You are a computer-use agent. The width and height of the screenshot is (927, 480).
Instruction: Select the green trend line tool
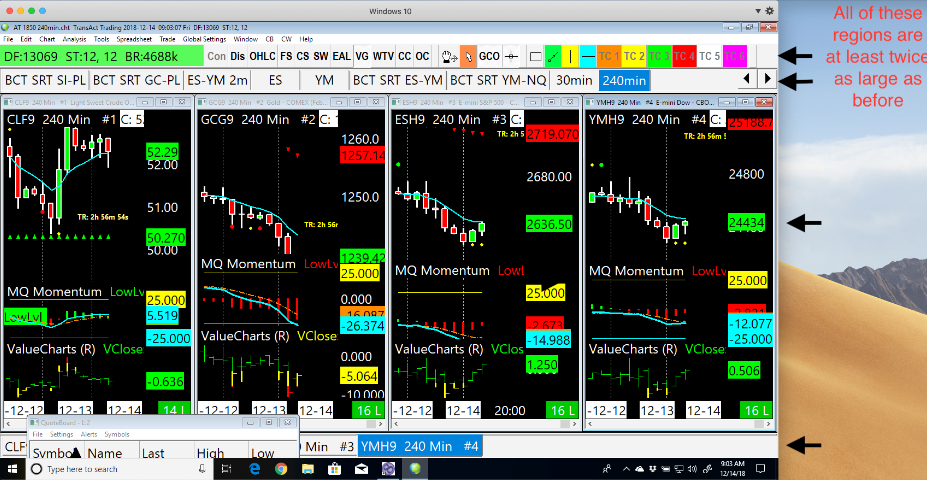[x=553, y=57]
